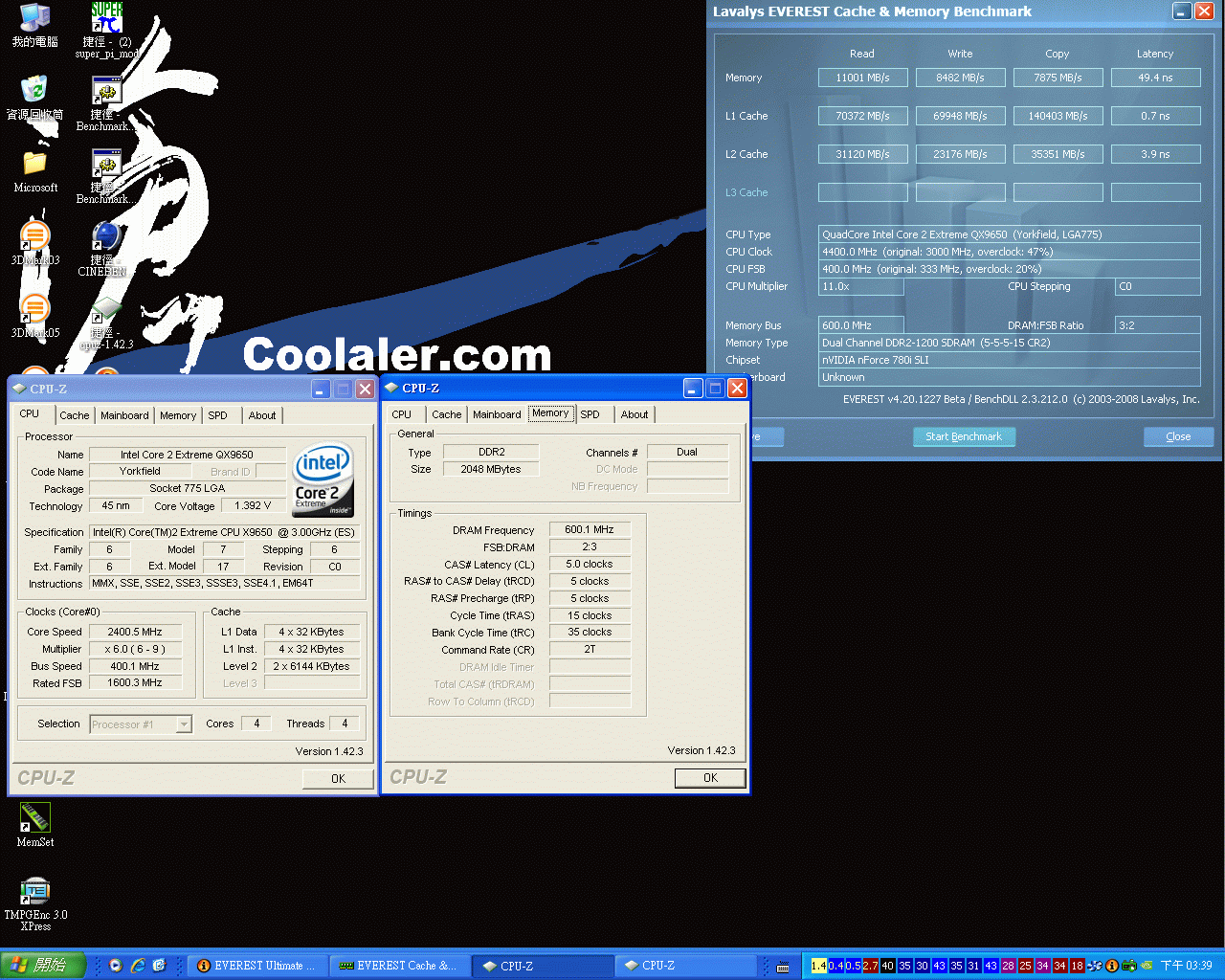Click the Core Voltage 1.392 V value
Screen dimensions: 1225x980
click(254, 506)
